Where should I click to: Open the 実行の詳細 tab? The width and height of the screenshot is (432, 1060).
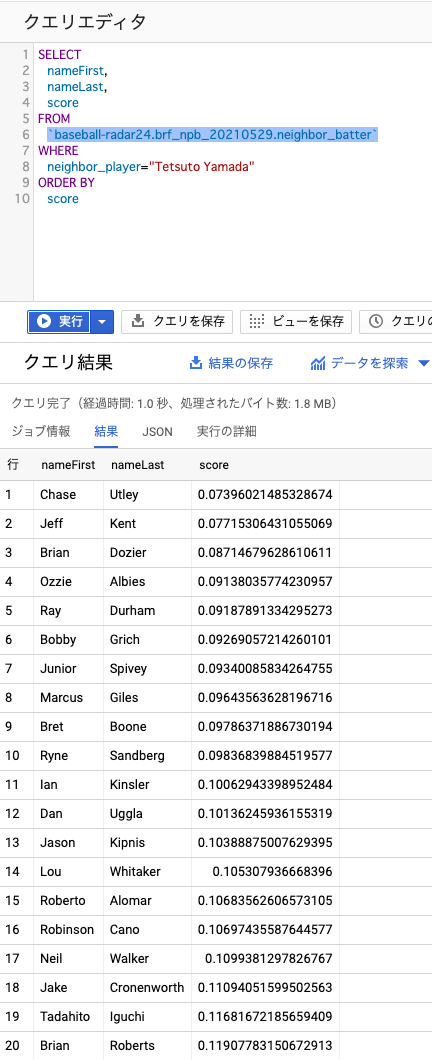226,431
